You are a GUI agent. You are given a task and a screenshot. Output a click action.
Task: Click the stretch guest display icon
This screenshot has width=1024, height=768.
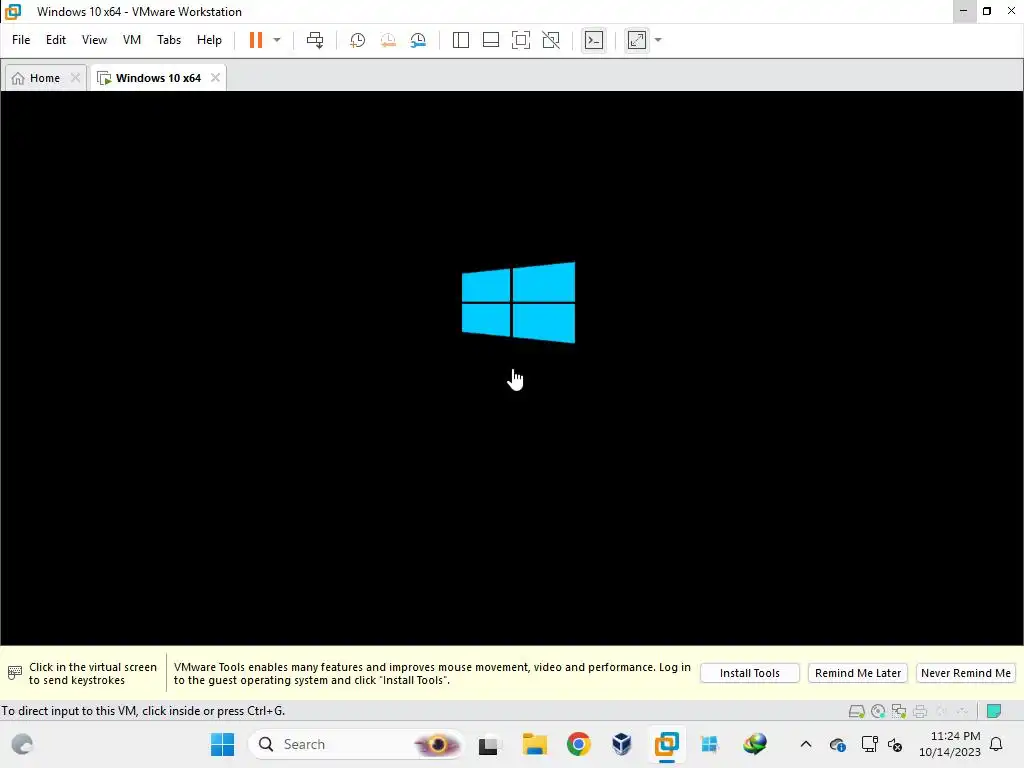point(637,40)
